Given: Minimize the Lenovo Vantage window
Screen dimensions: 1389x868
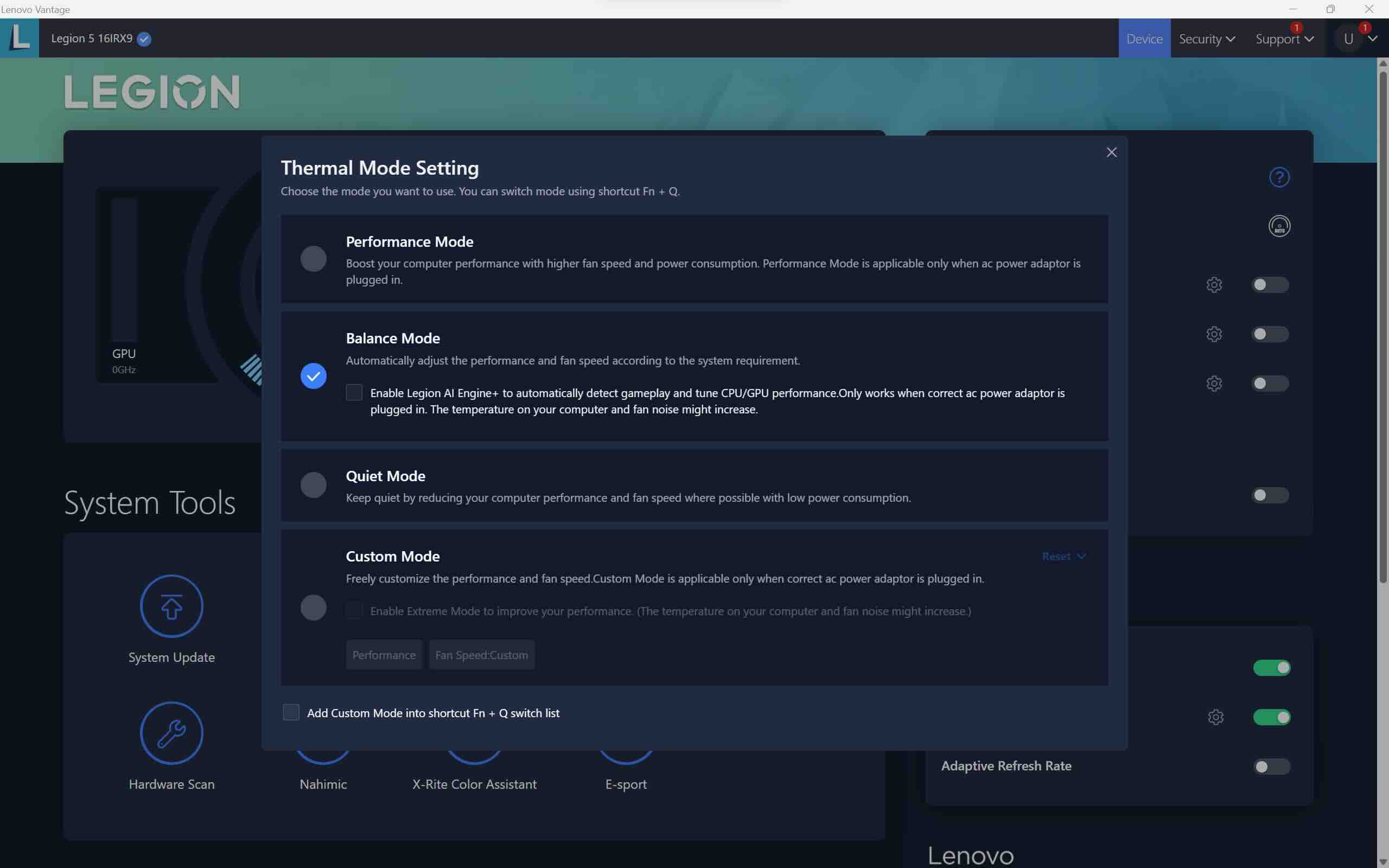Looking at the screenshot, I should tap(1292, 9).
